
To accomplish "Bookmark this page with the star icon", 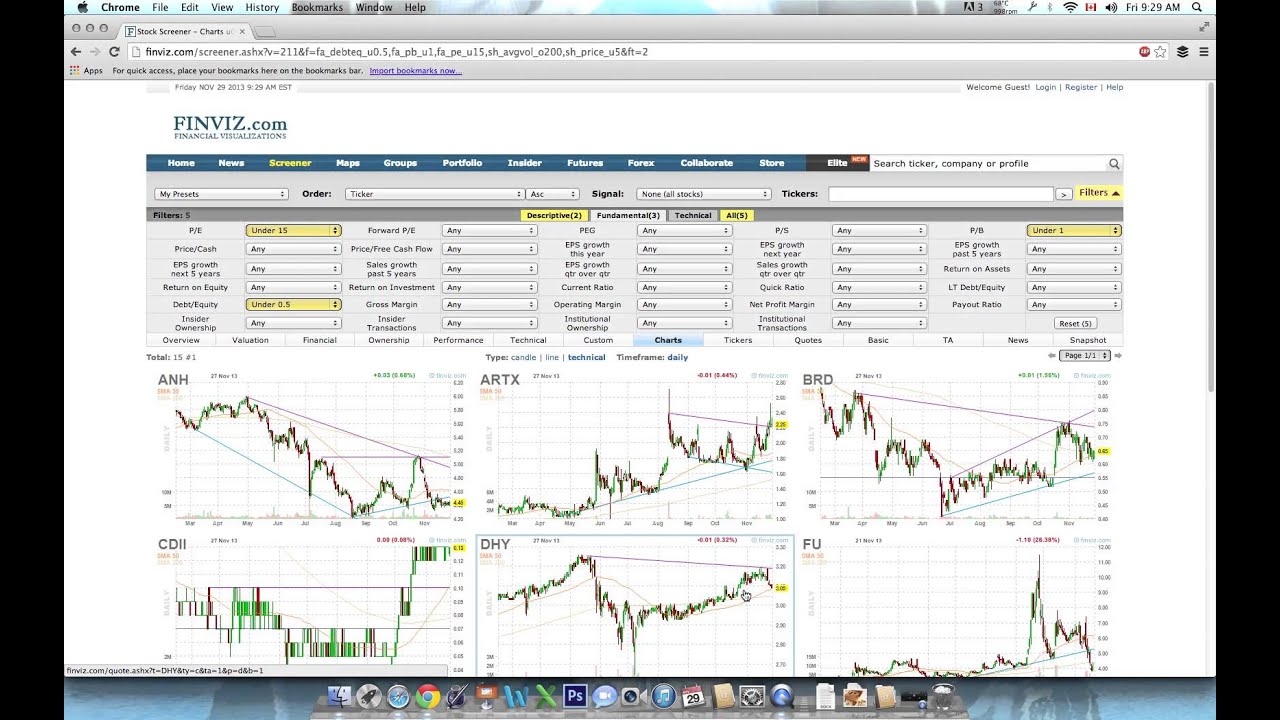I will coord(1161,51).
